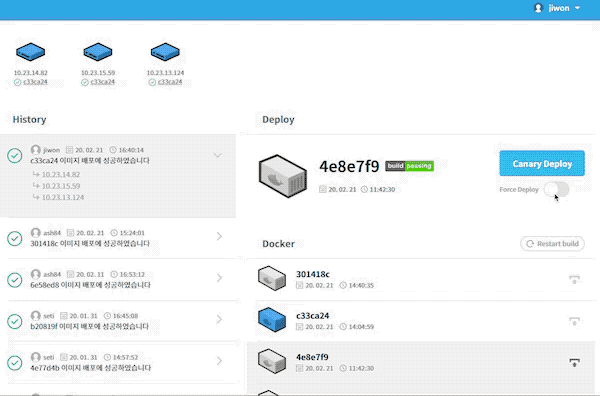The image size is (600, 396).
Task: Expand the ash84 15:24:01 history entry
Action: tap(219, 236)
